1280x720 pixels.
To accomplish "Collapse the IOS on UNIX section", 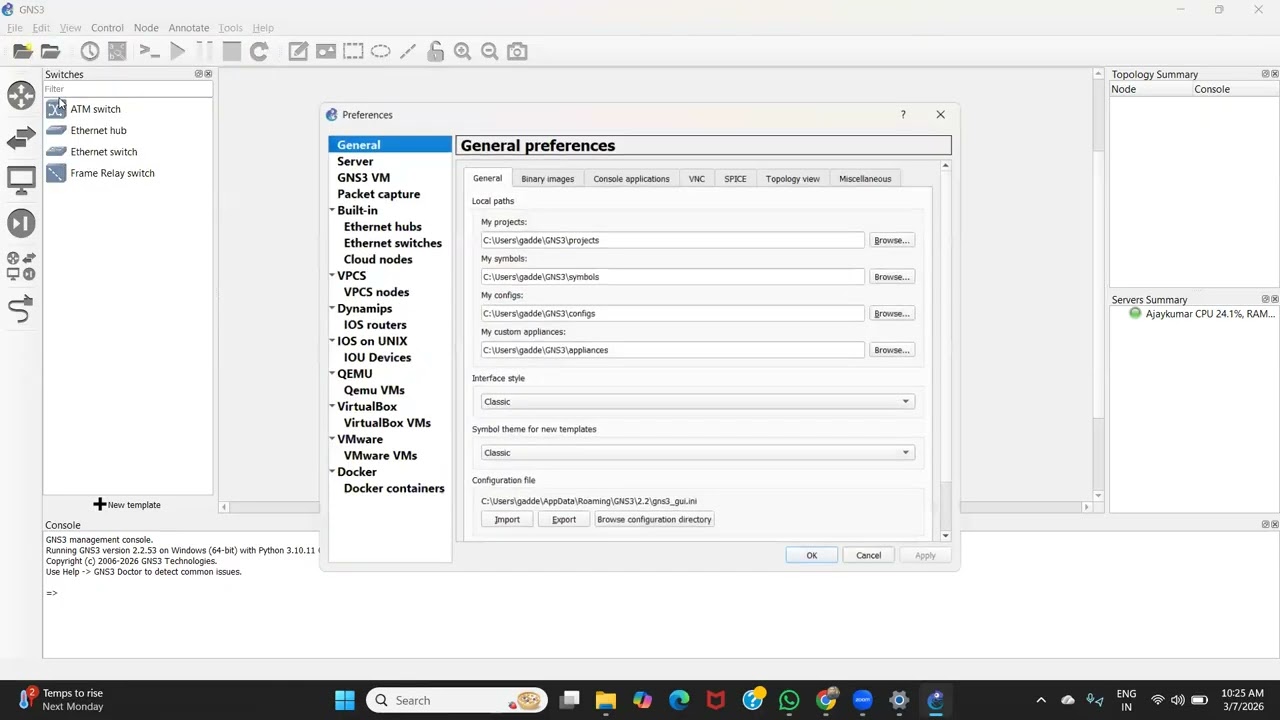I will pos(332,341).
